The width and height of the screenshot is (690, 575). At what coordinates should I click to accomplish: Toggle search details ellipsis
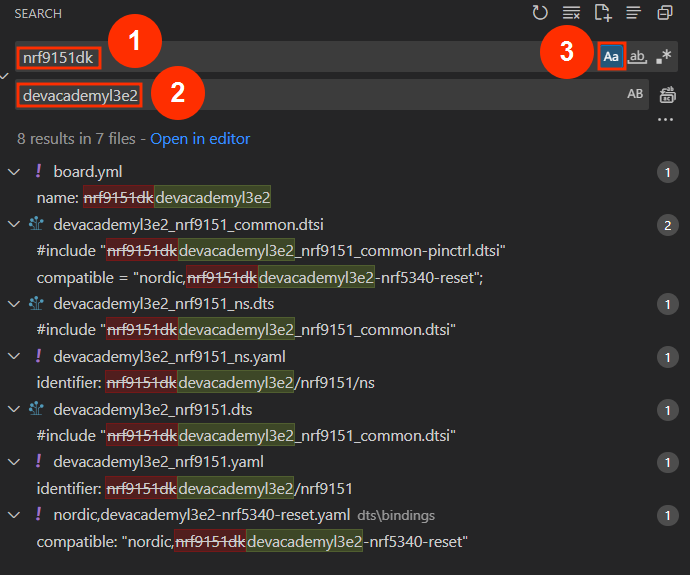[665, 119]
